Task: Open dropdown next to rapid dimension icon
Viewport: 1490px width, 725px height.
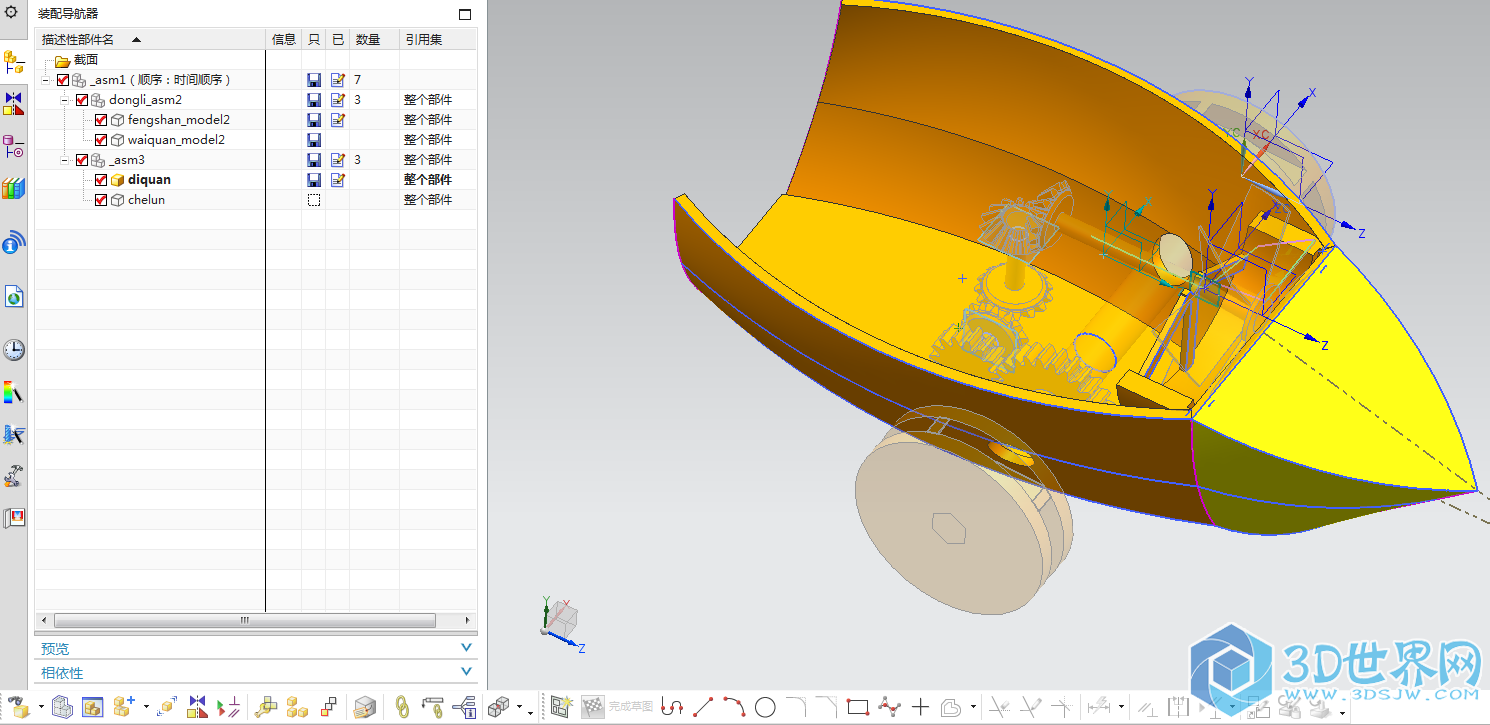Action: pyautogui.click(x=1121, y=707)
